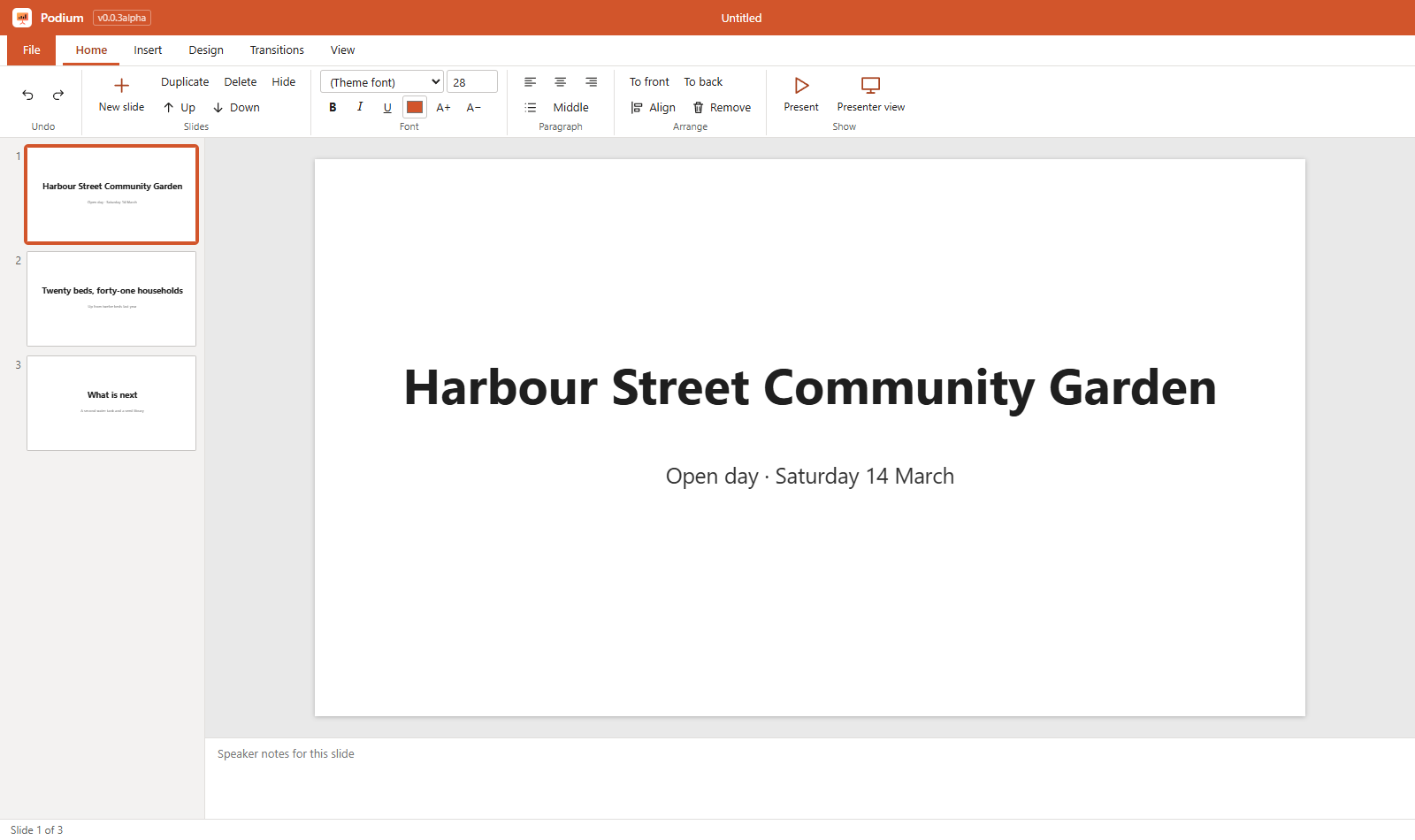Add a New slide
The height and width of the screenshot is (840, 1415).
point(121,95)
